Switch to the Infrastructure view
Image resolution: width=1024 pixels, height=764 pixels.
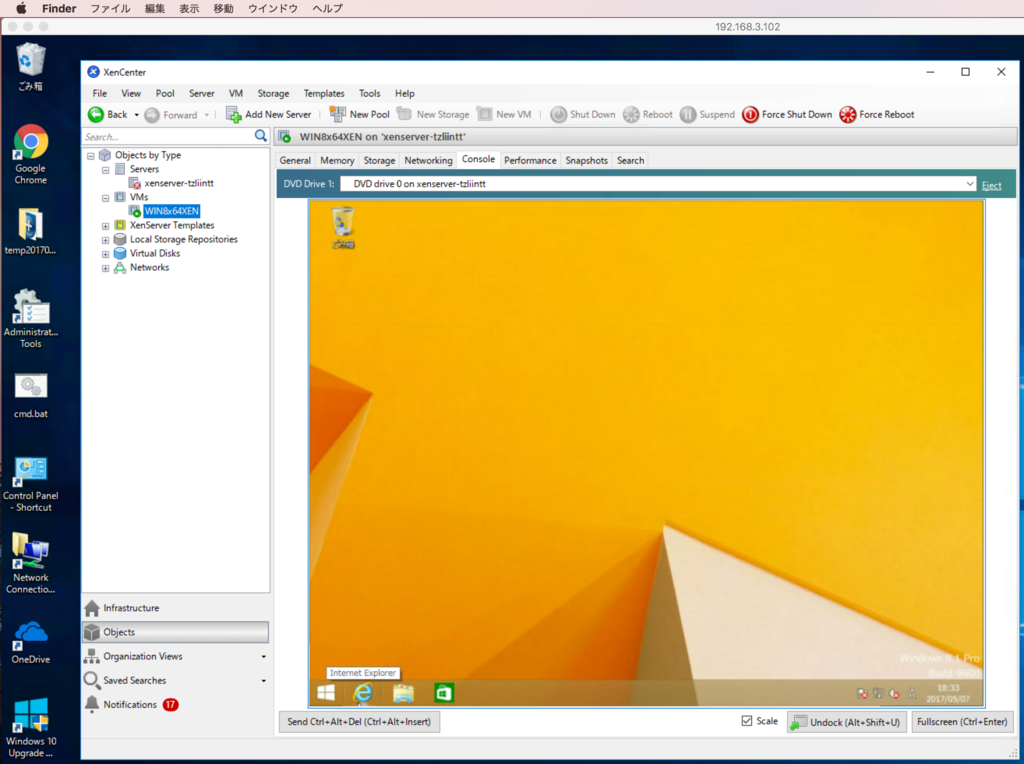[175, 608]
